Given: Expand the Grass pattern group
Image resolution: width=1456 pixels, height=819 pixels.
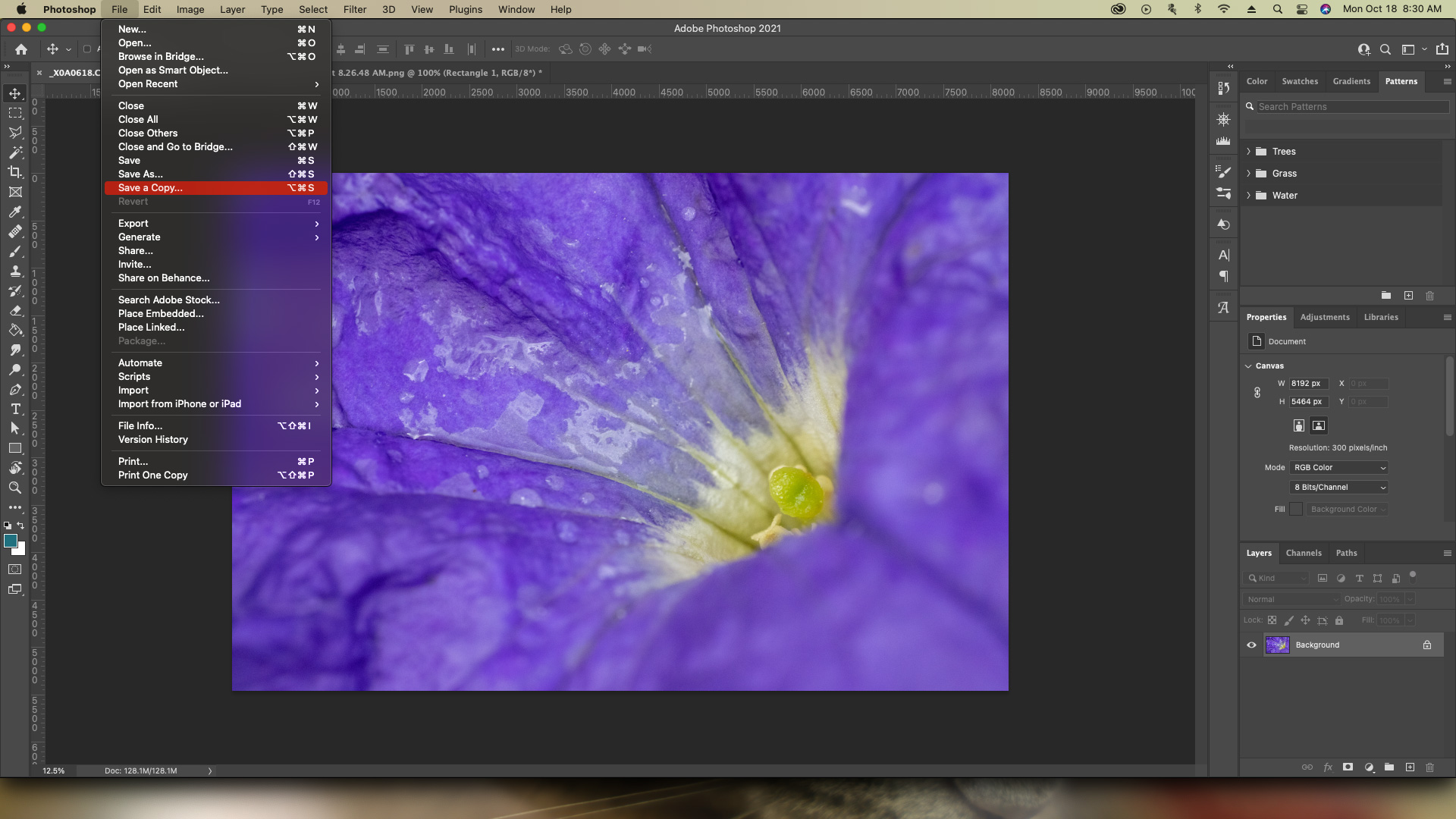Looking at the screenshot, I should point(1248,173).
